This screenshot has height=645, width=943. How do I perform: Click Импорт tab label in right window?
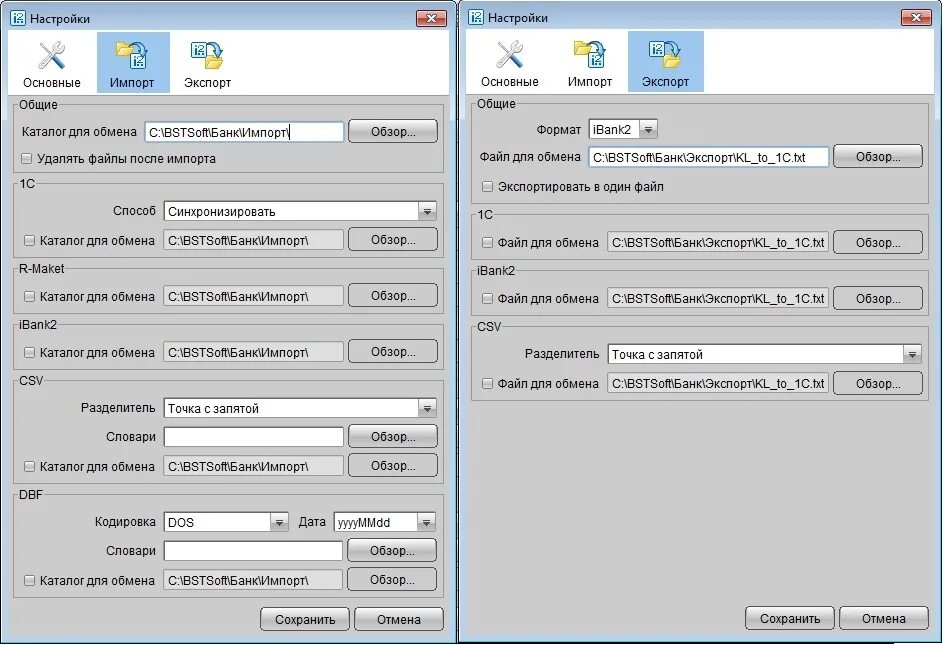pos(589,81)
